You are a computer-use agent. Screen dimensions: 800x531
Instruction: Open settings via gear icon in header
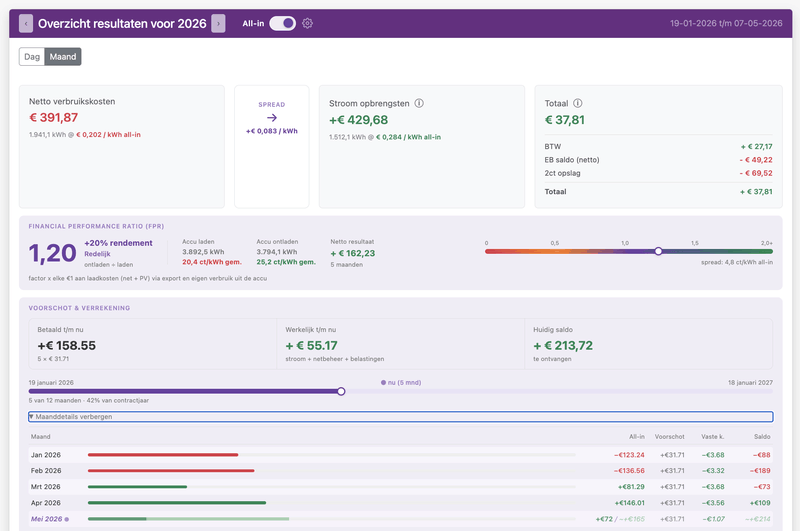(307, 23)
